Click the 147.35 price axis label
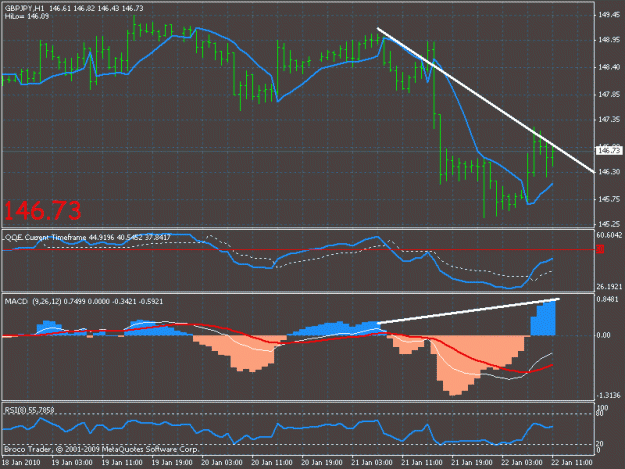 (609, 119)
